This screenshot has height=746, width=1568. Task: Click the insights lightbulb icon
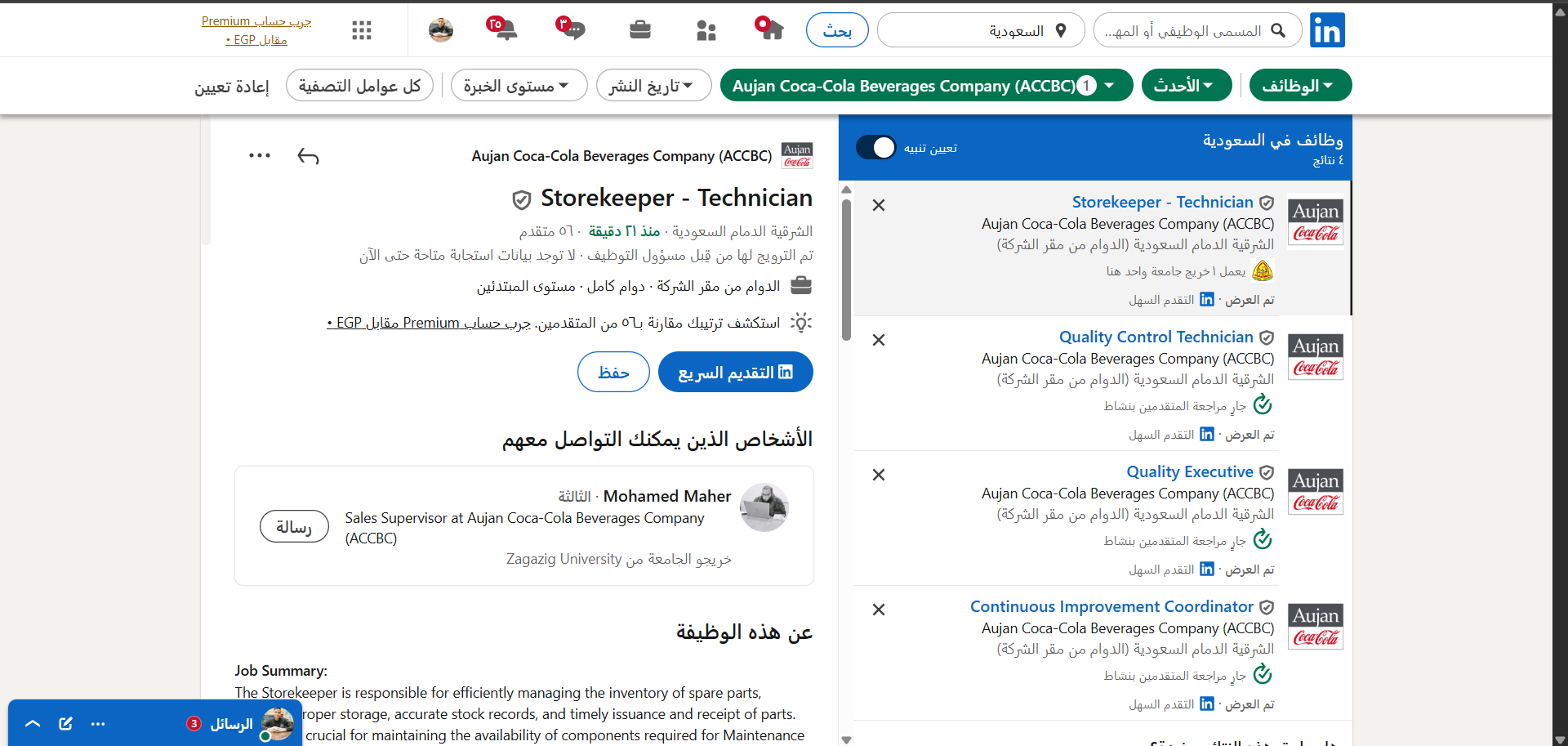click(801, 323)
